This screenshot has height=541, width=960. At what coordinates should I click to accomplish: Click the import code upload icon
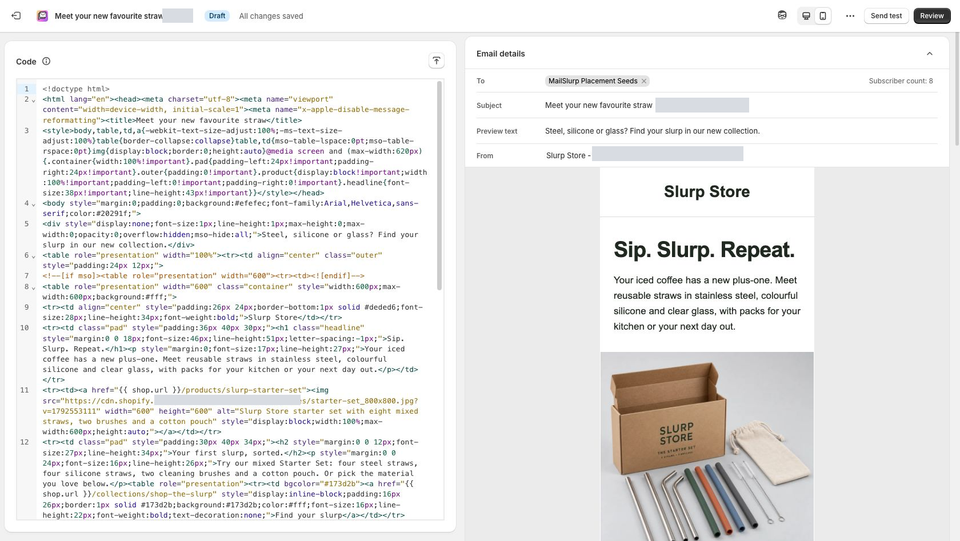(436, 61)
